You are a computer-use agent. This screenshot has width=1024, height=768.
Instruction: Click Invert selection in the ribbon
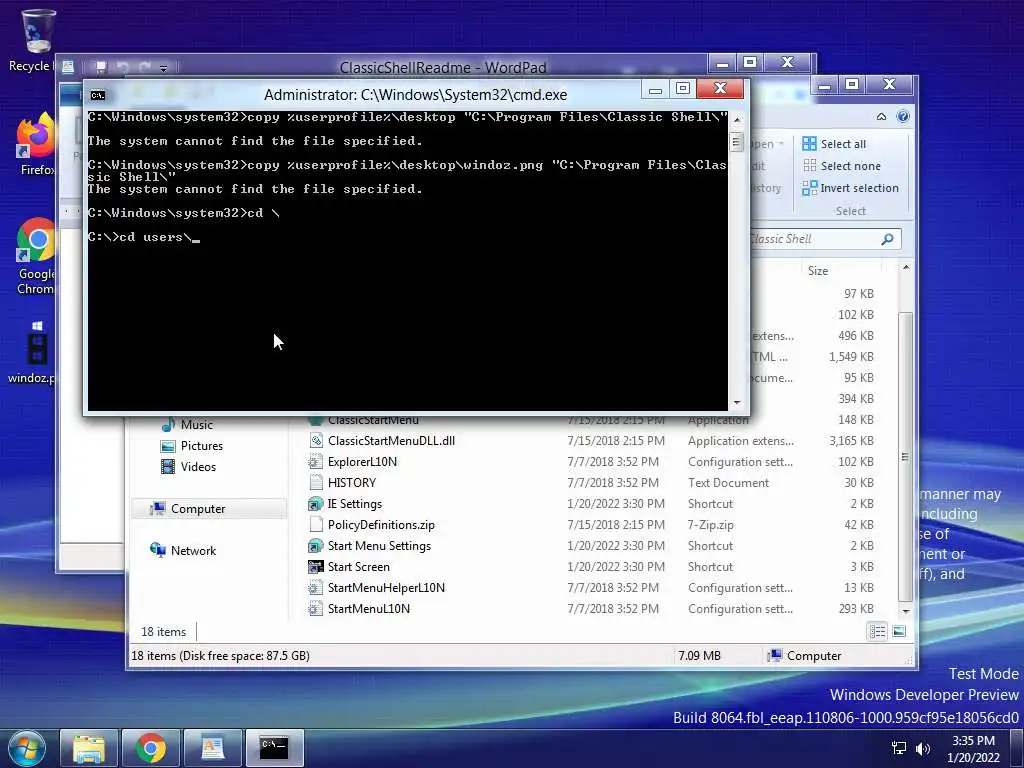click(850, 188)
